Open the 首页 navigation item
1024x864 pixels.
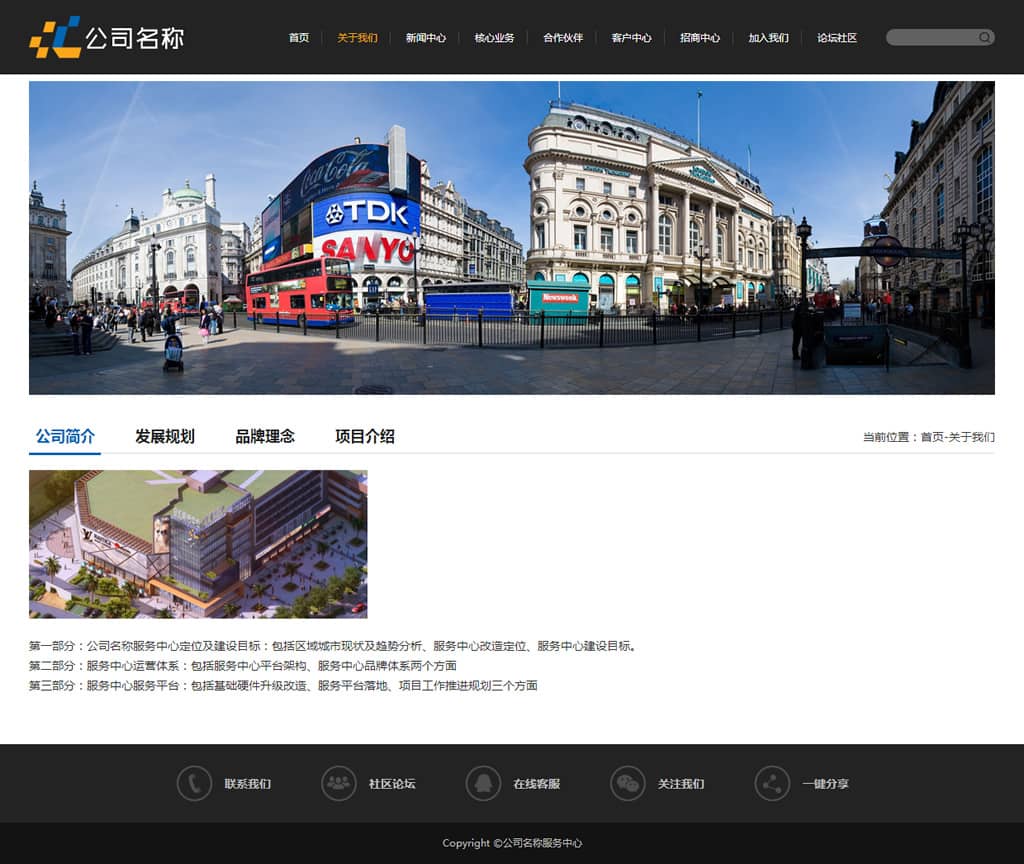tap(299, 38)
